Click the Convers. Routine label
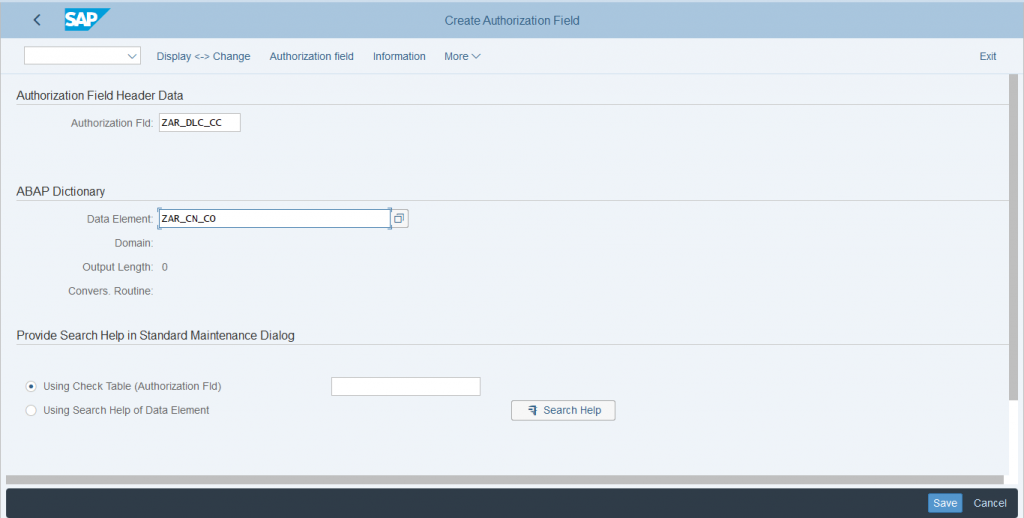The image size is (1024, 518). point(110,291)
